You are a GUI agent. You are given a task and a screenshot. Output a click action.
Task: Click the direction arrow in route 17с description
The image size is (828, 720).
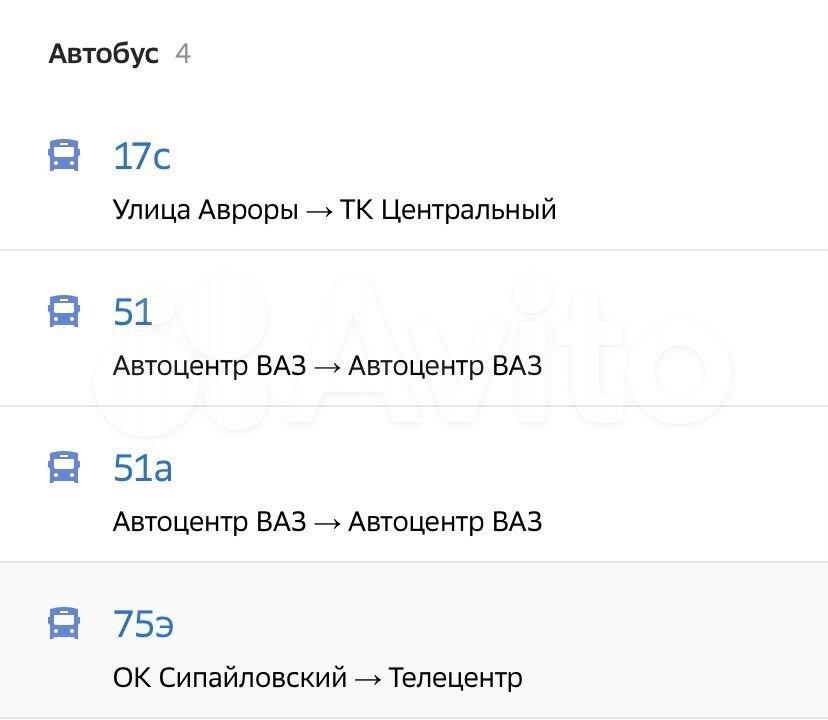click(x=320, y=211)
